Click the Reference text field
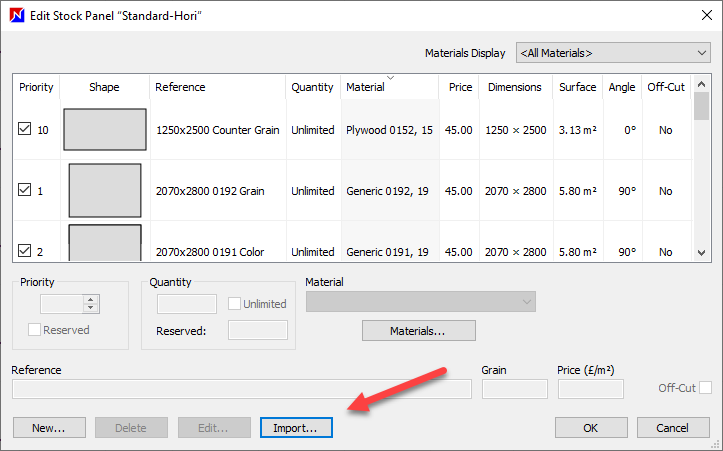Image resolution: width=723 pixels, height=451 pixels. point(242,389)
